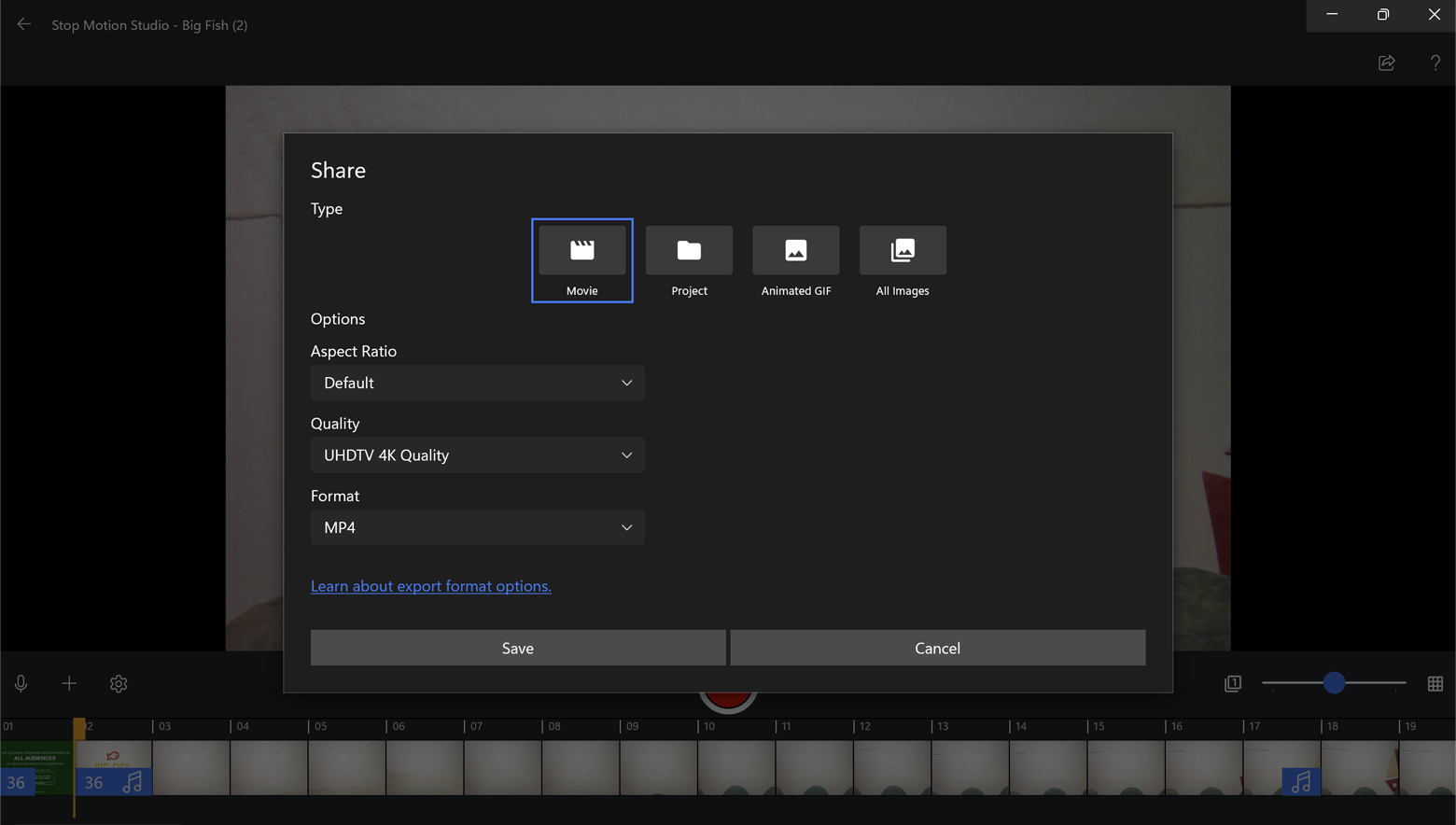Open the Aspect Ratio dropdown
The image size is (1456, 825).
[477, 383]
